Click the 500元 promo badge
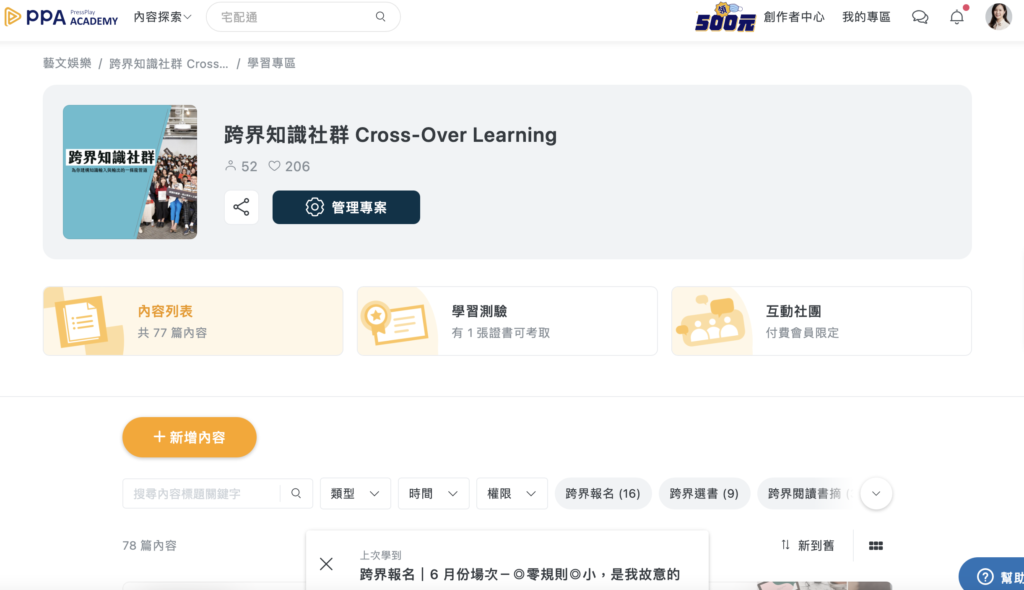 click(725, 17)
